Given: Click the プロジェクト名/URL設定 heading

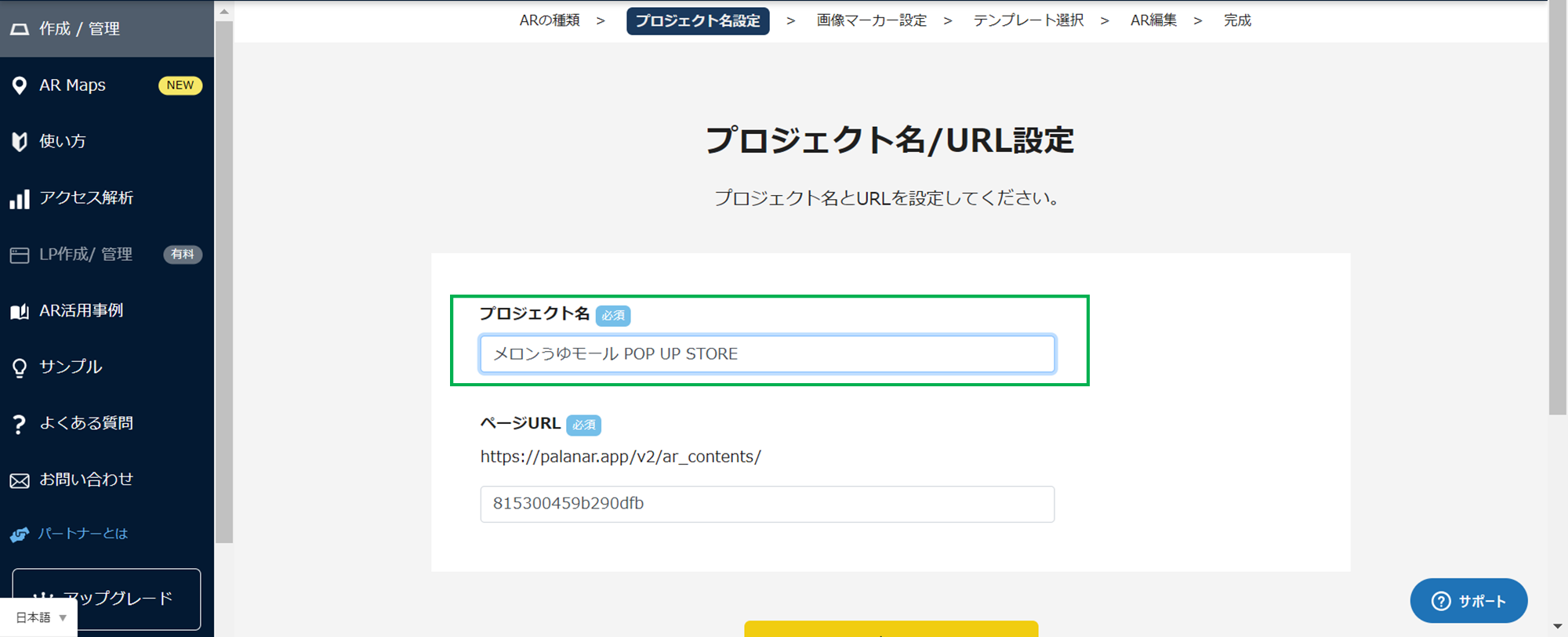Looking at the screenshot, I should pos(890,140).
